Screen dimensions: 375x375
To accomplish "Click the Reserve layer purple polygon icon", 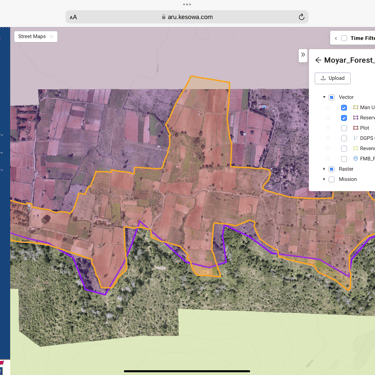I will click(x=356, y=118).
